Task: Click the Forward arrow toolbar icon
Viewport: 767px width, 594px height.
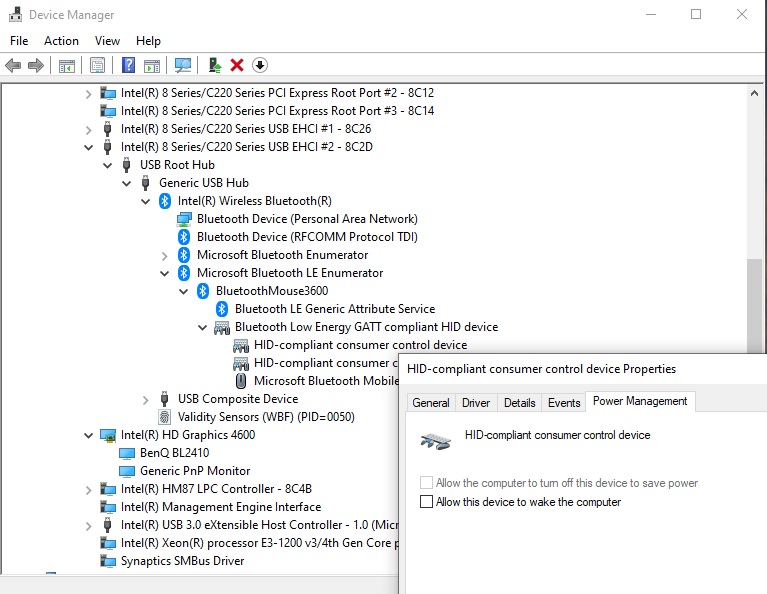Action: click(36, 65)
